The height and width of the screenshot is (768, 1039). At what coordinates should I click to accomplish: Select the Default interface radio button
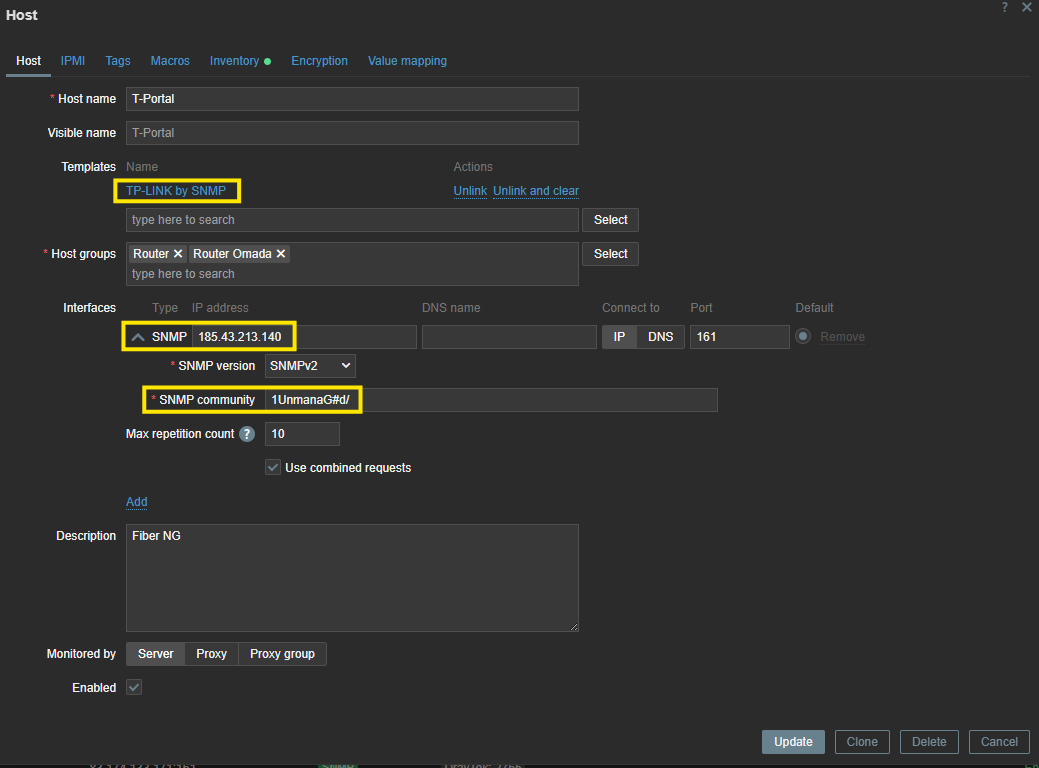tap(803, 336)
